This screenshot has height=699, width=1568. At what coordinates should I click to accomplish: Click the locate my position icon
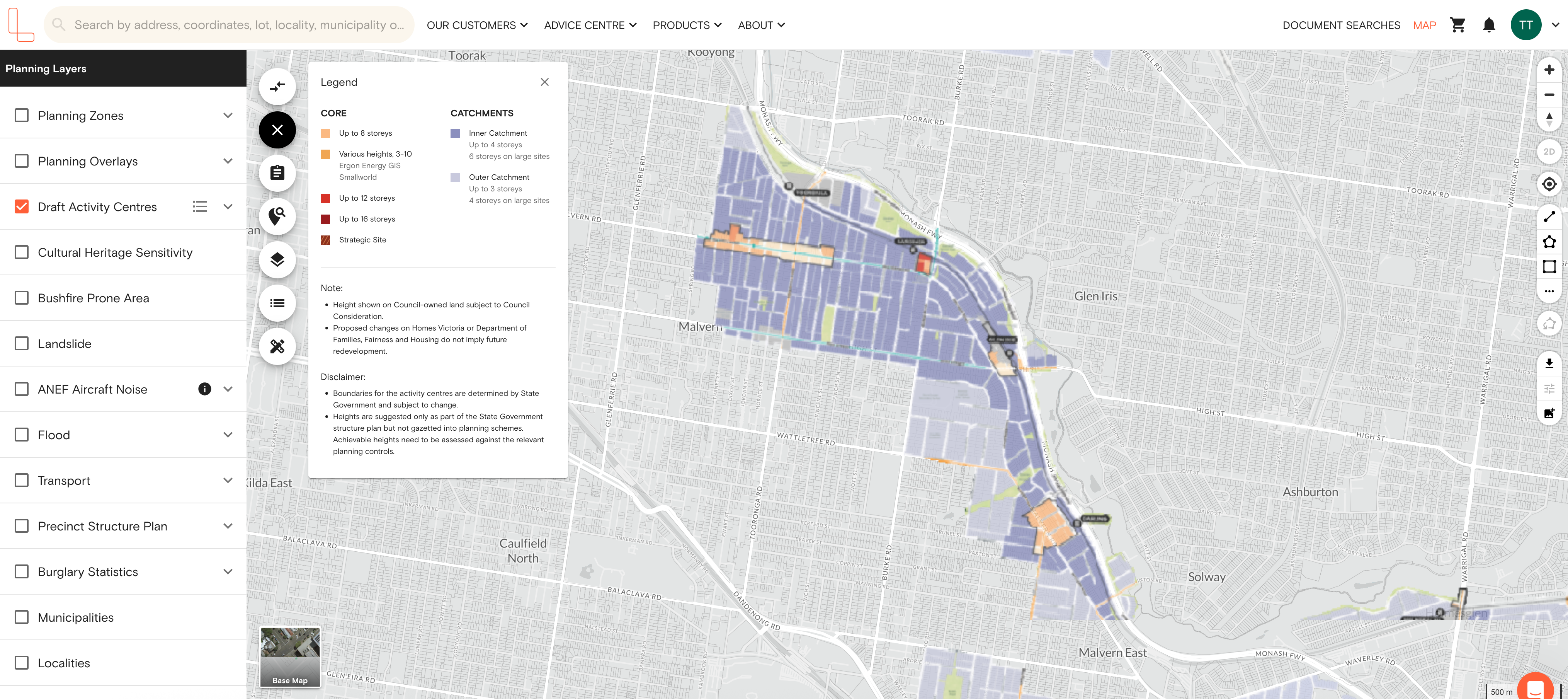(1549, 184)
